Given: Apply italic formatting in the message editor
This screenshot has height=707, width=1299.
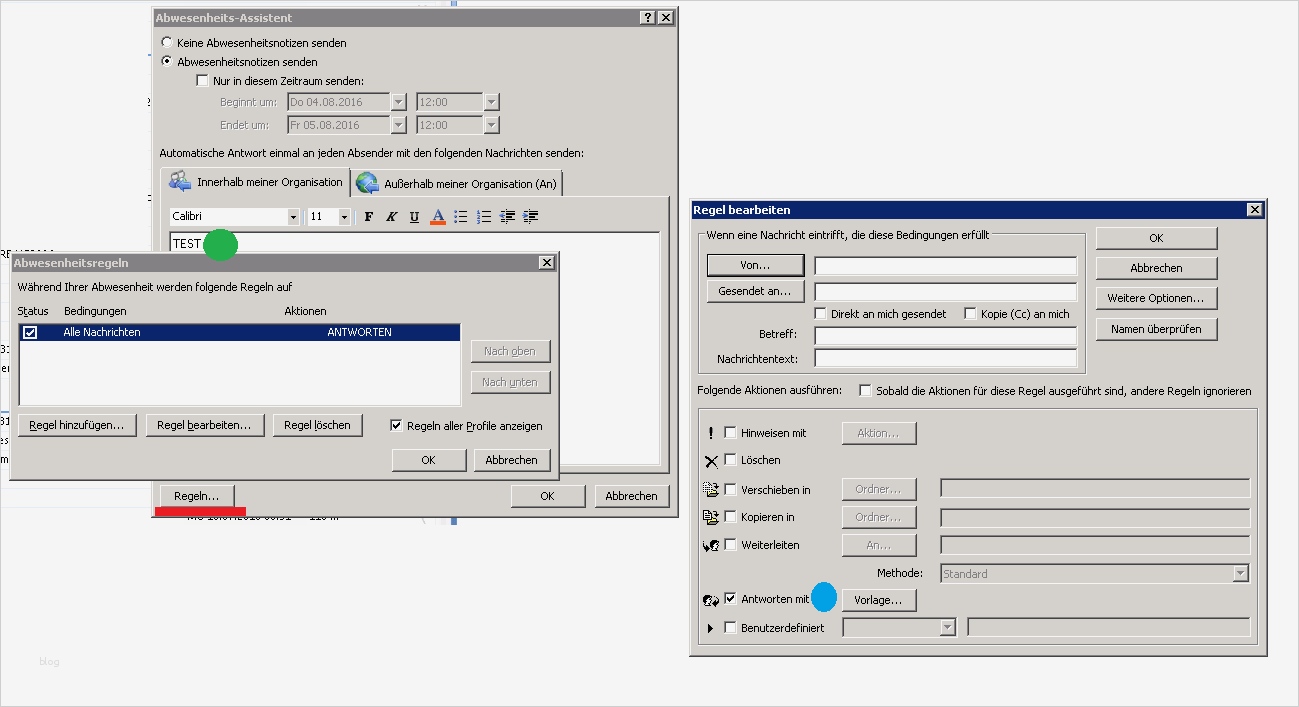Looking at the screenshot, I should tap(390, 215).
